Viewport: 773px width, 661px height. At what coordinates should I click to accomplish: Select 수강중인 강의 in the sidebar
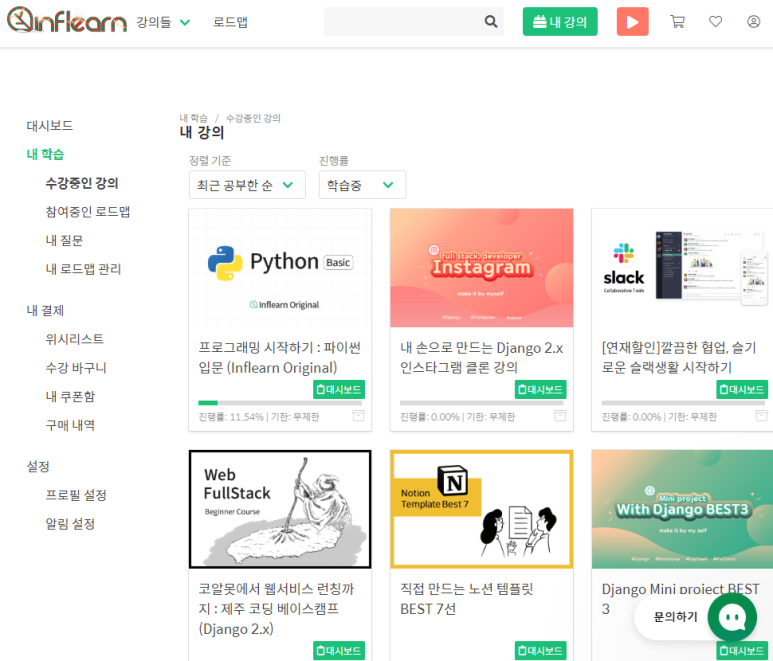point(82,183)
